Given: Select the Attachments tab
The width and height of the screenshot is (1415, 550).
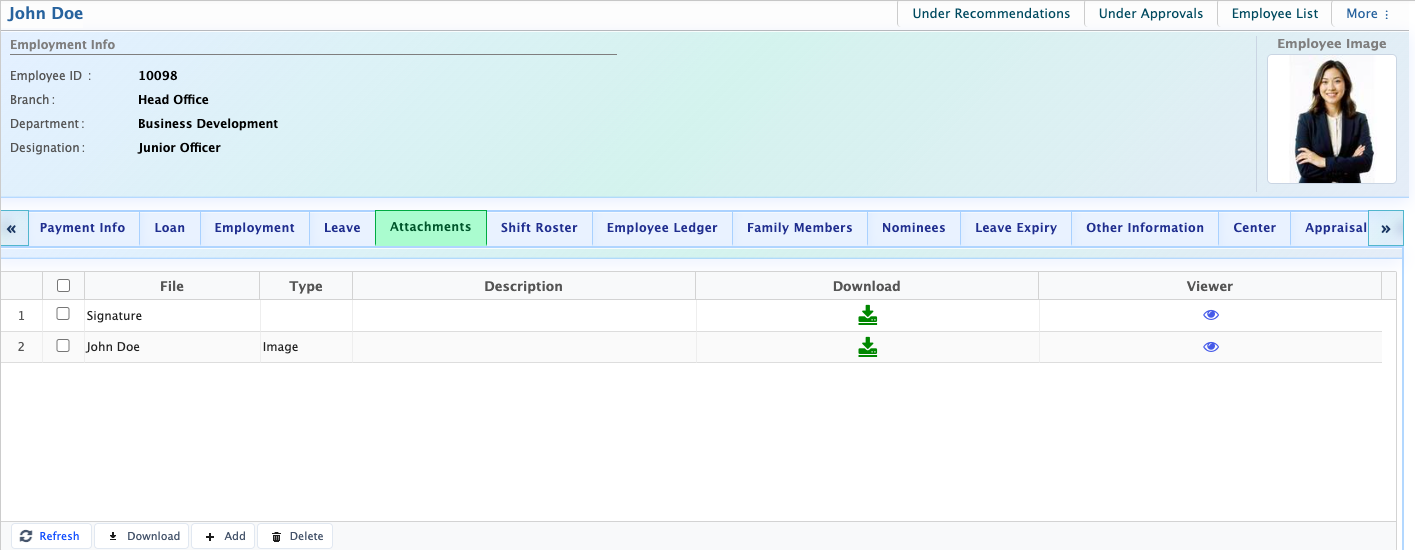Looking at the screenshot, I should 431,227.
